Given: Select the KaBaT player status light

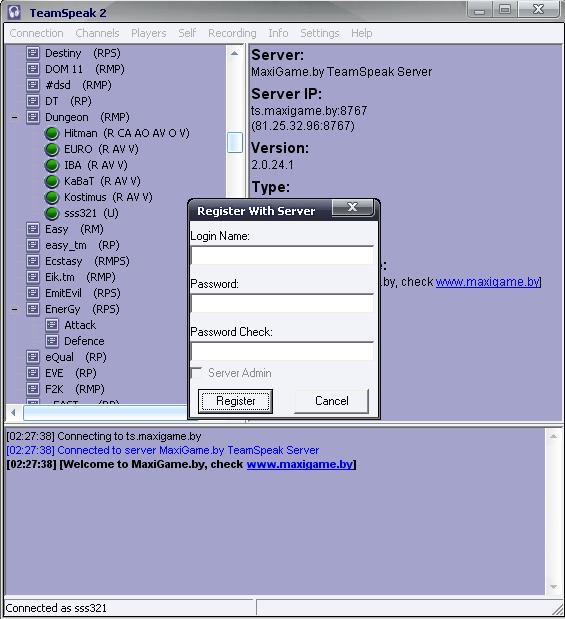Looking at the screenshot, I should coord(52,182).
